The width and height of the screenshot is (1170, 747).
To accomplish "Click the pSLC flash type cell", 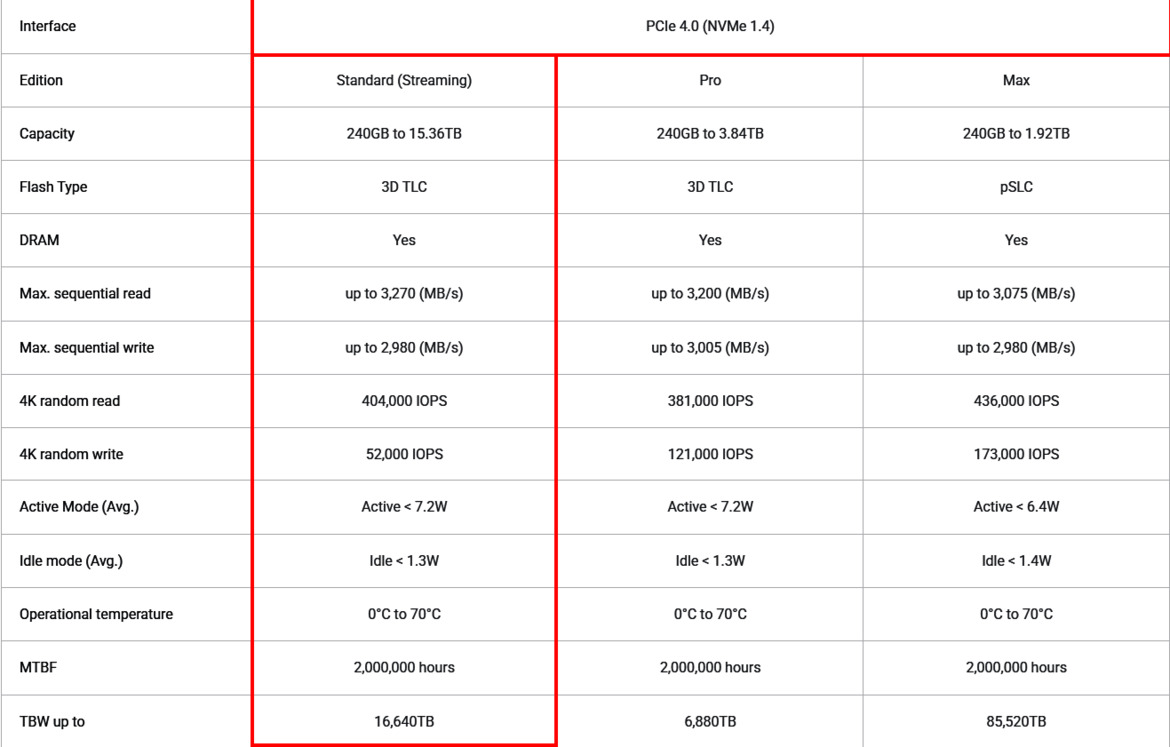I will click(x=1016, y=187).
